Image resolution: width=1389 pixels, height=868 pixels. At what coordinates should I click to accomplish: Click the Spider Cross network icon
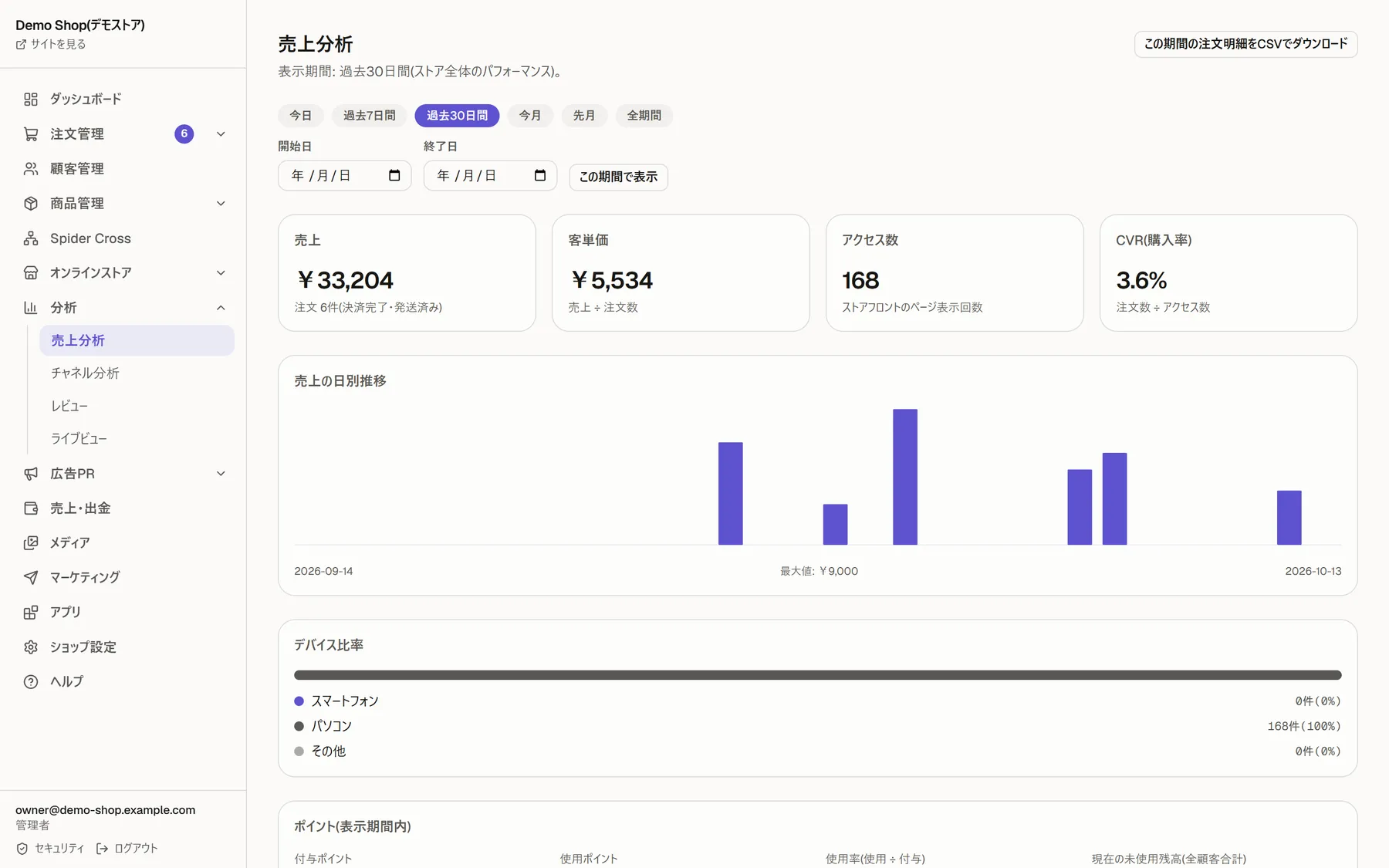coord(31,238)
